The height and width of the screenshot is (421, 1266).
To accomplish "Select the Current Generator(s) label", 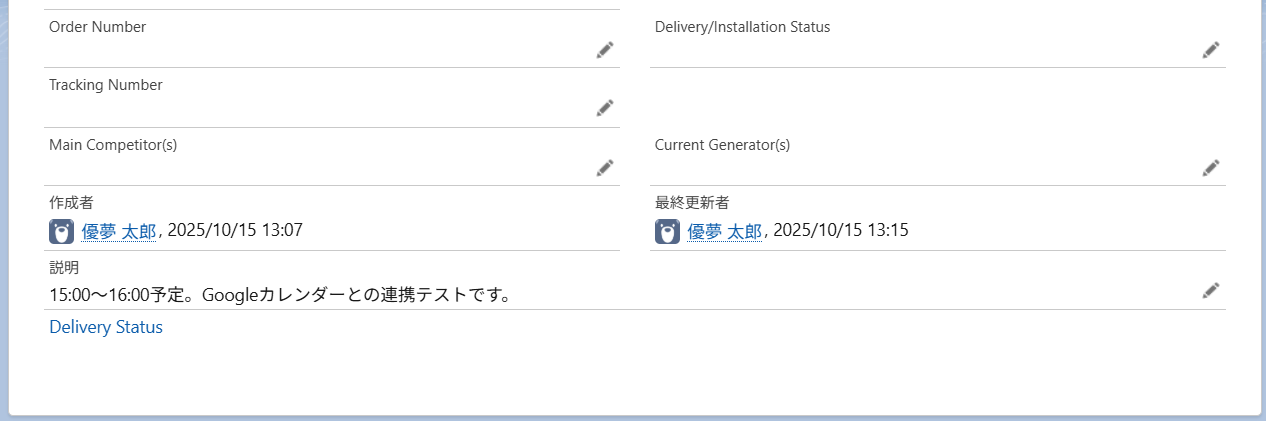I will pyautogui.click(x=722, y=145).
